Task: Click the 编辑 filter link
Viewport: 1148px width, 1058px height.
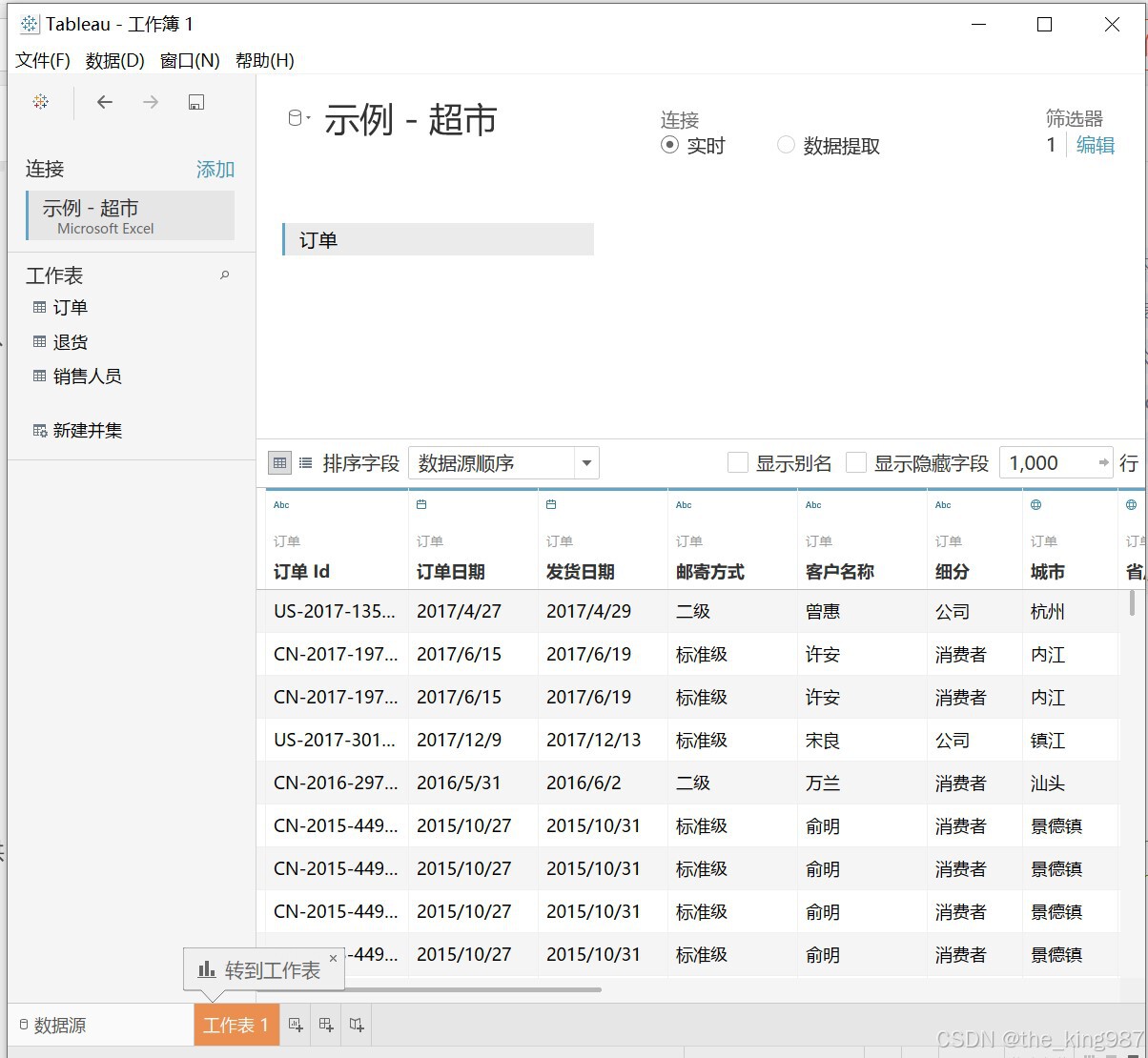Action: [1096, 145]
